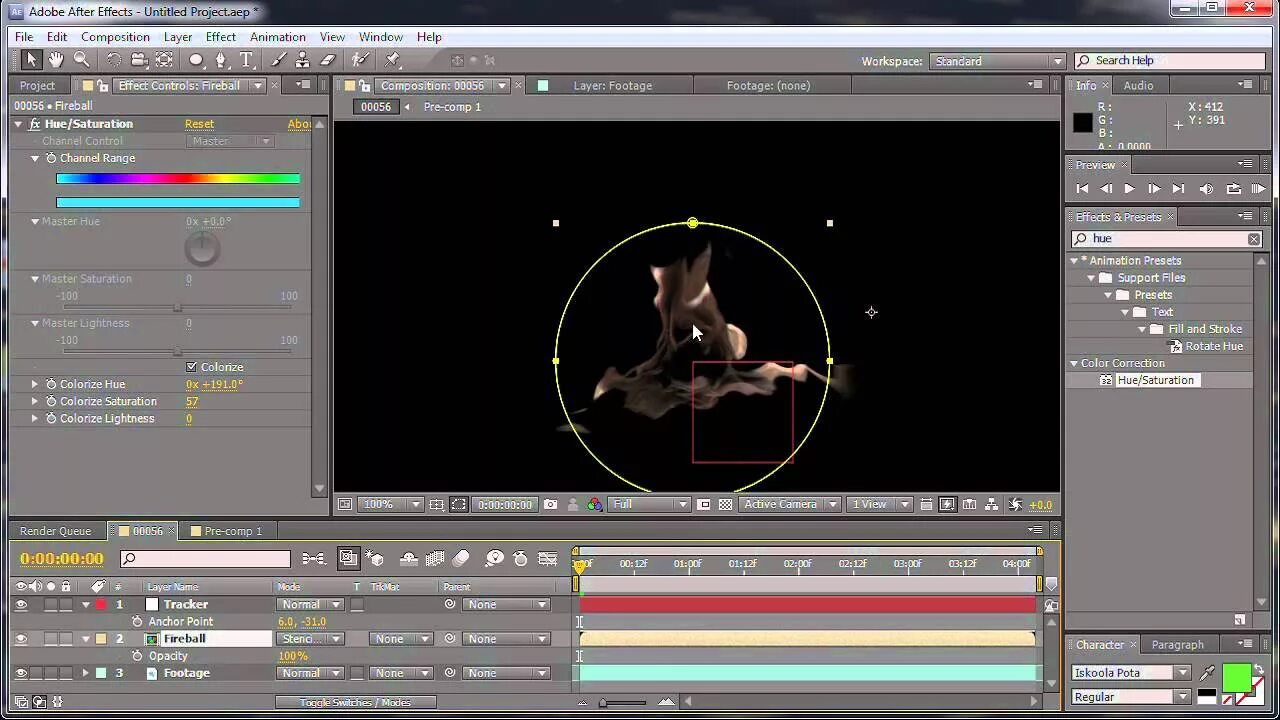This screenshot has height=720, width=1280.
Task: Open Show Channel color circles button
Action: coord(595,505)
